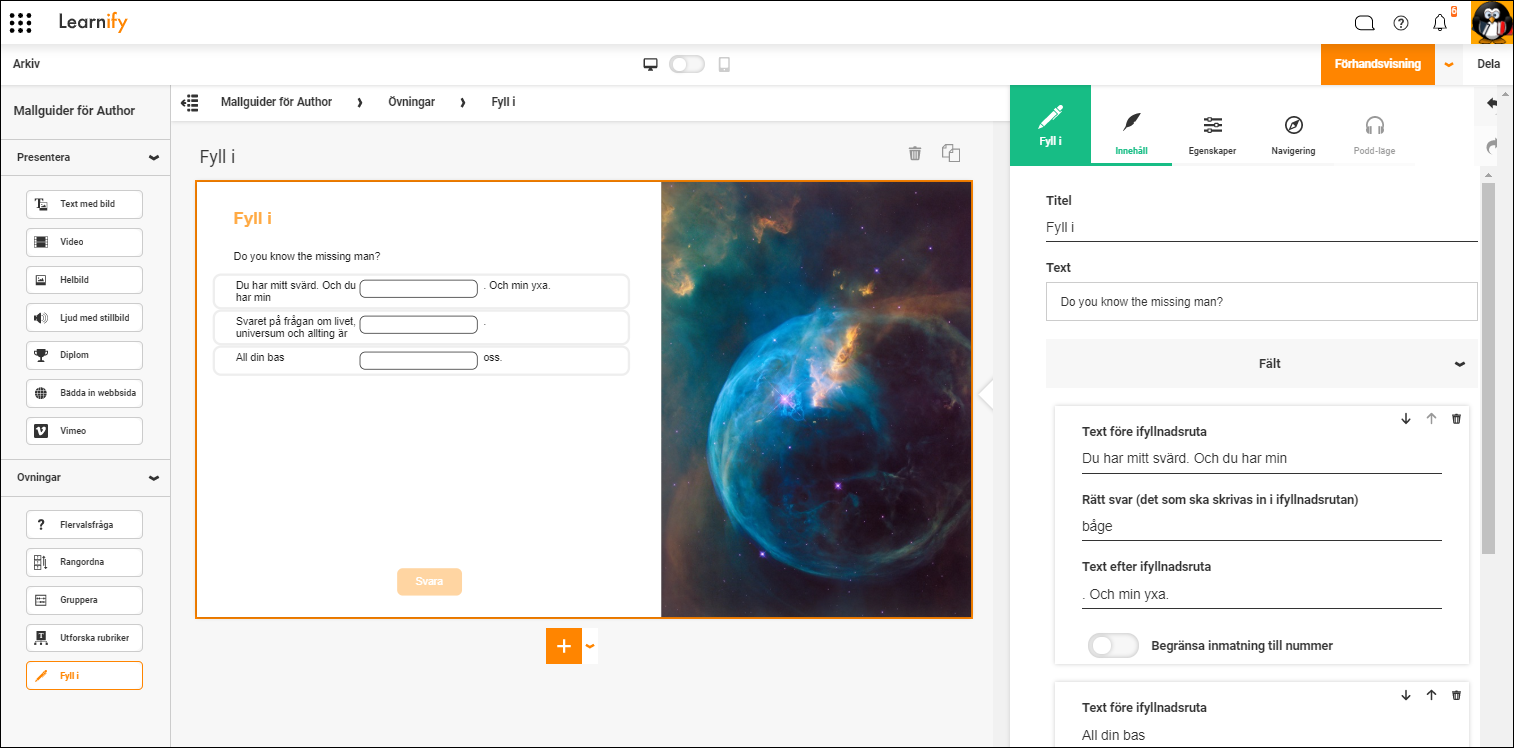Collapse the Presentera section
Viewport: 1514px width, 748px height.
click(x=153, y=158)
